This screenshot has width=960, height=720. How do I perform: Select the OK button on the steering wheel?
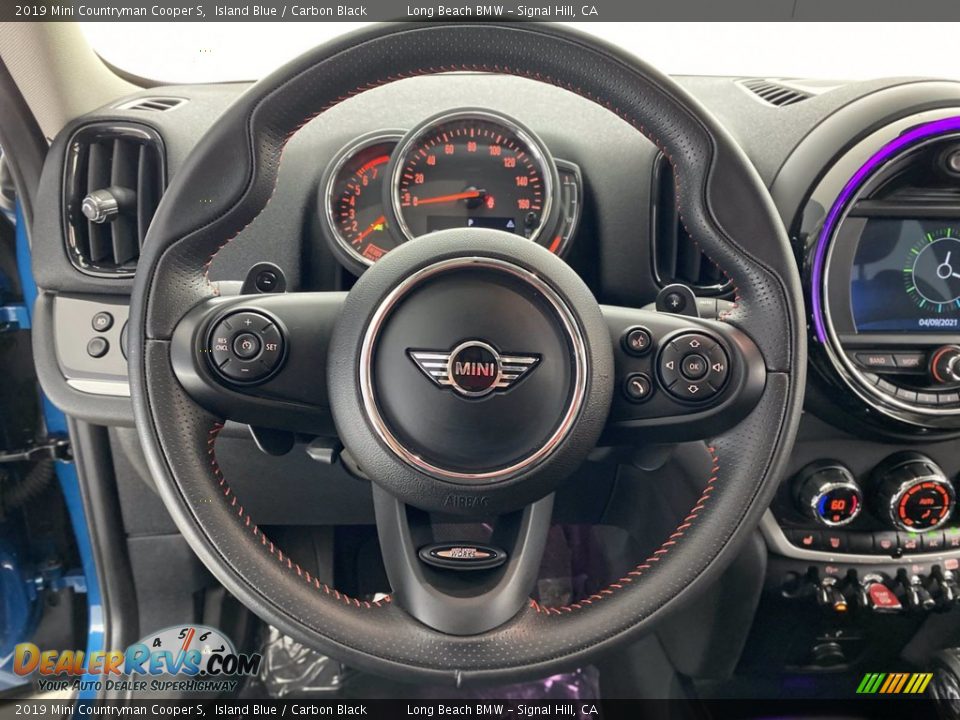(694, 366)
